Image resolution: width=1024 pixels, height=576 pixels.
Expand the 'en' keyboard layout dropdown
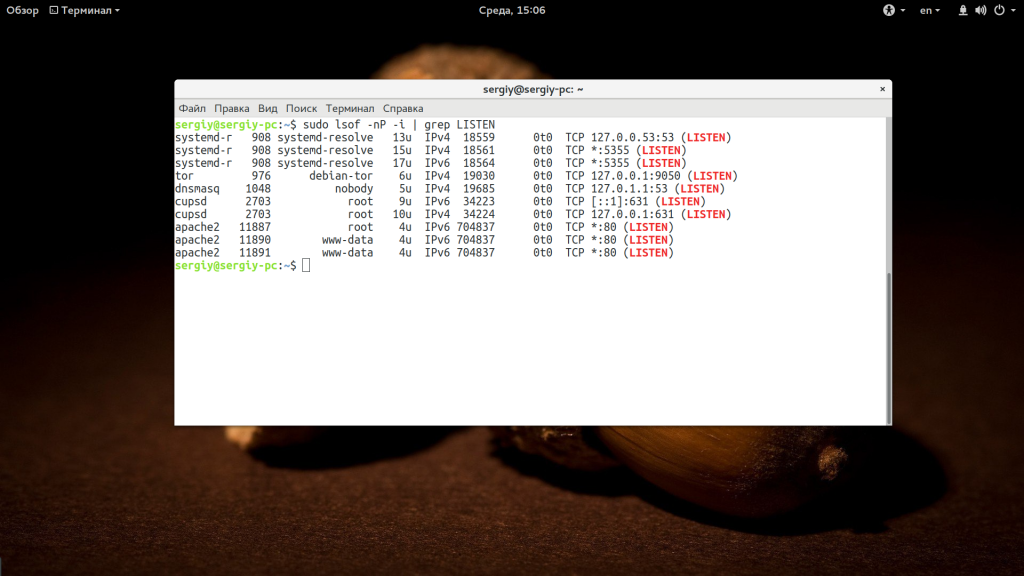pyautogui.click(x=930, y=10)
